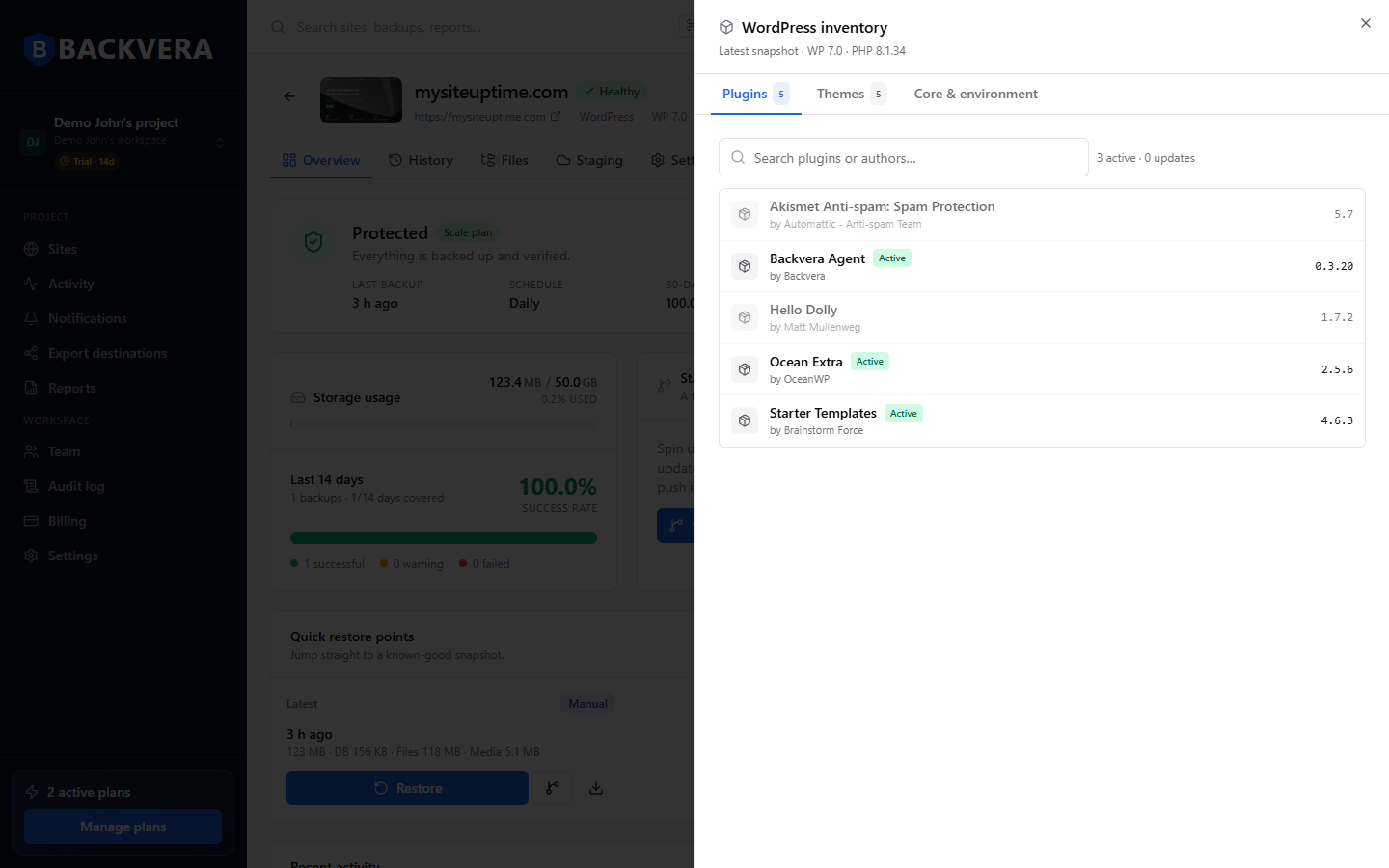This screenshot has height=868, width=1389.
Task: Click the Backvera Agent plugin icon
Action: [745, 266]
